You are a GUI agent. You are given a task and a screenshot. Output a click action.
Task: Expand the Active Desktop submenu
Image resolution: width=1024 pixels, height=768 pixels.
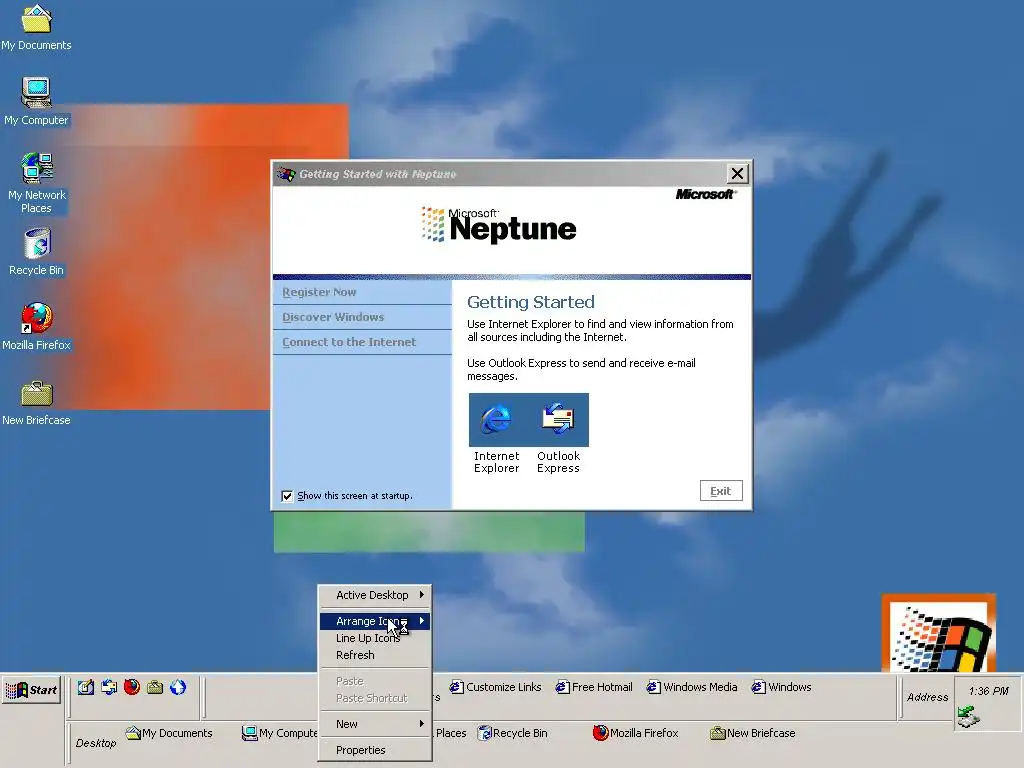click(x=375, y=595)
